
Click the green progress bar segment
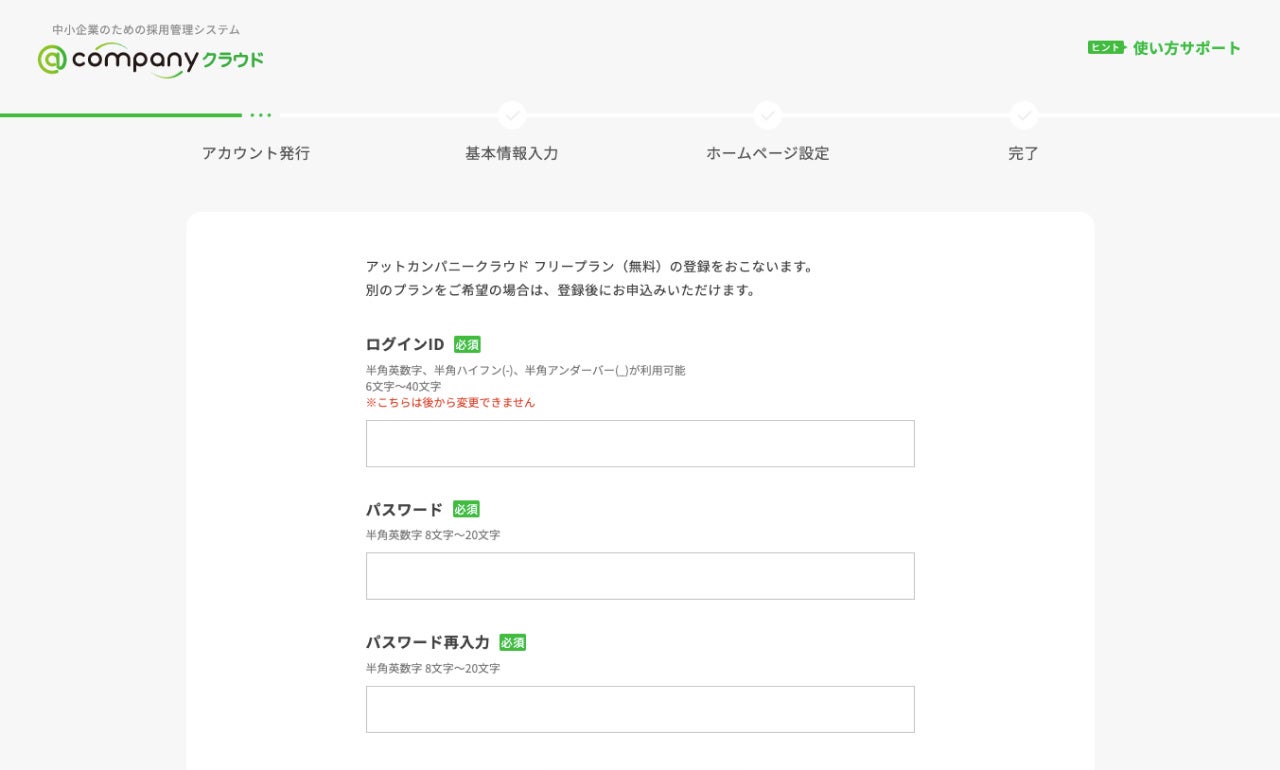point(120,115)
